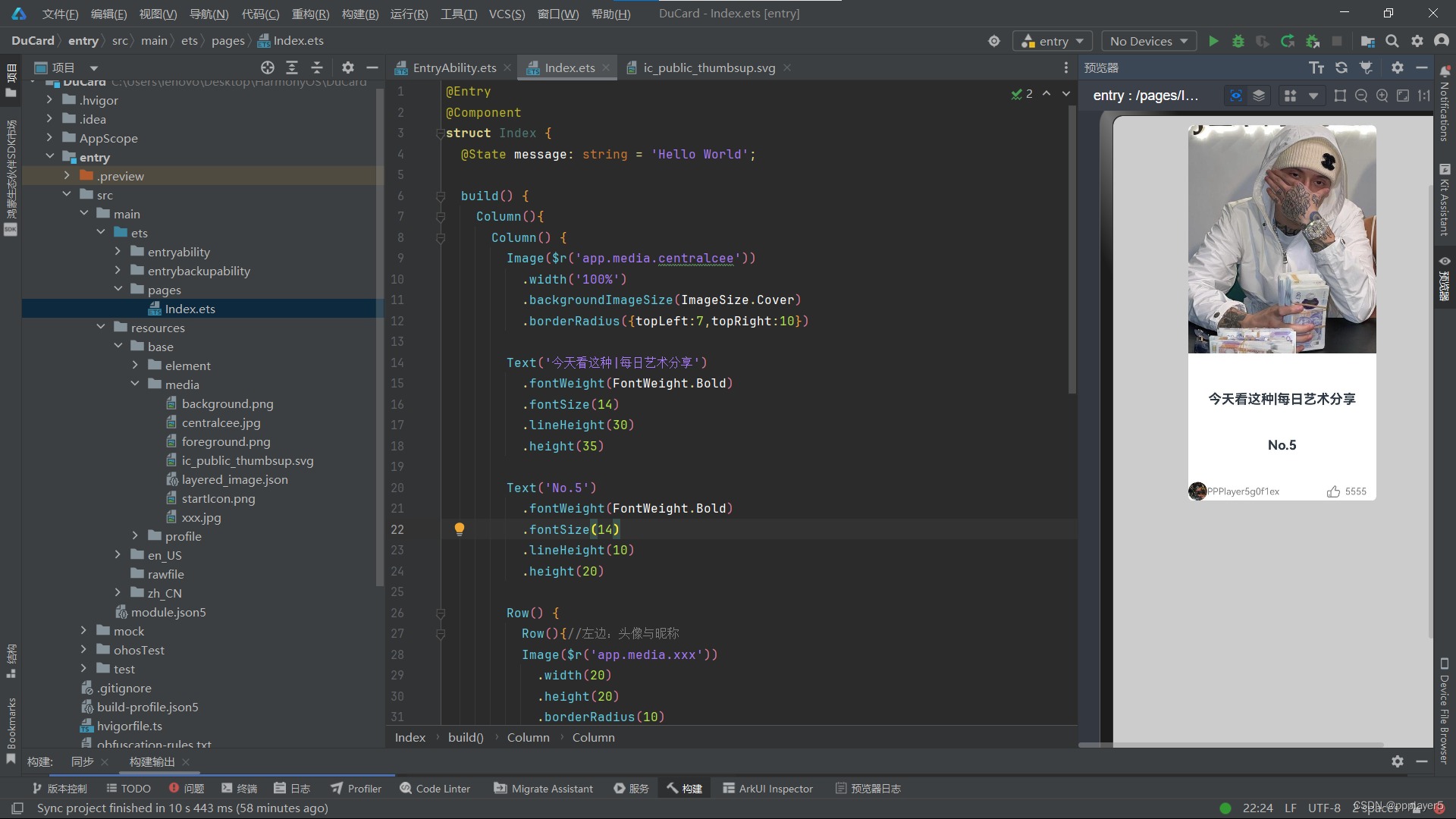Toggle 1:1 actual size preview

coord(1423,96)
